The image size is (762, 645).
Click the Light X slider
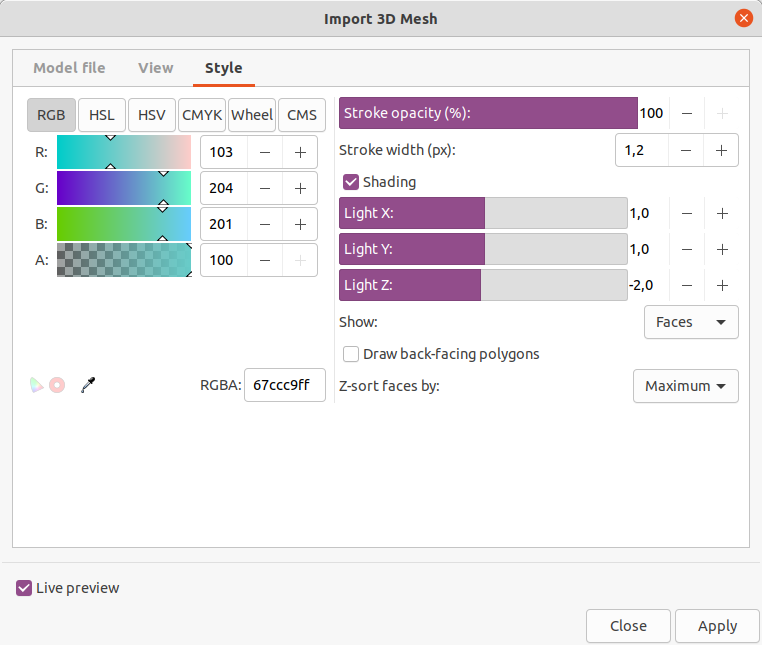[483, 213]
